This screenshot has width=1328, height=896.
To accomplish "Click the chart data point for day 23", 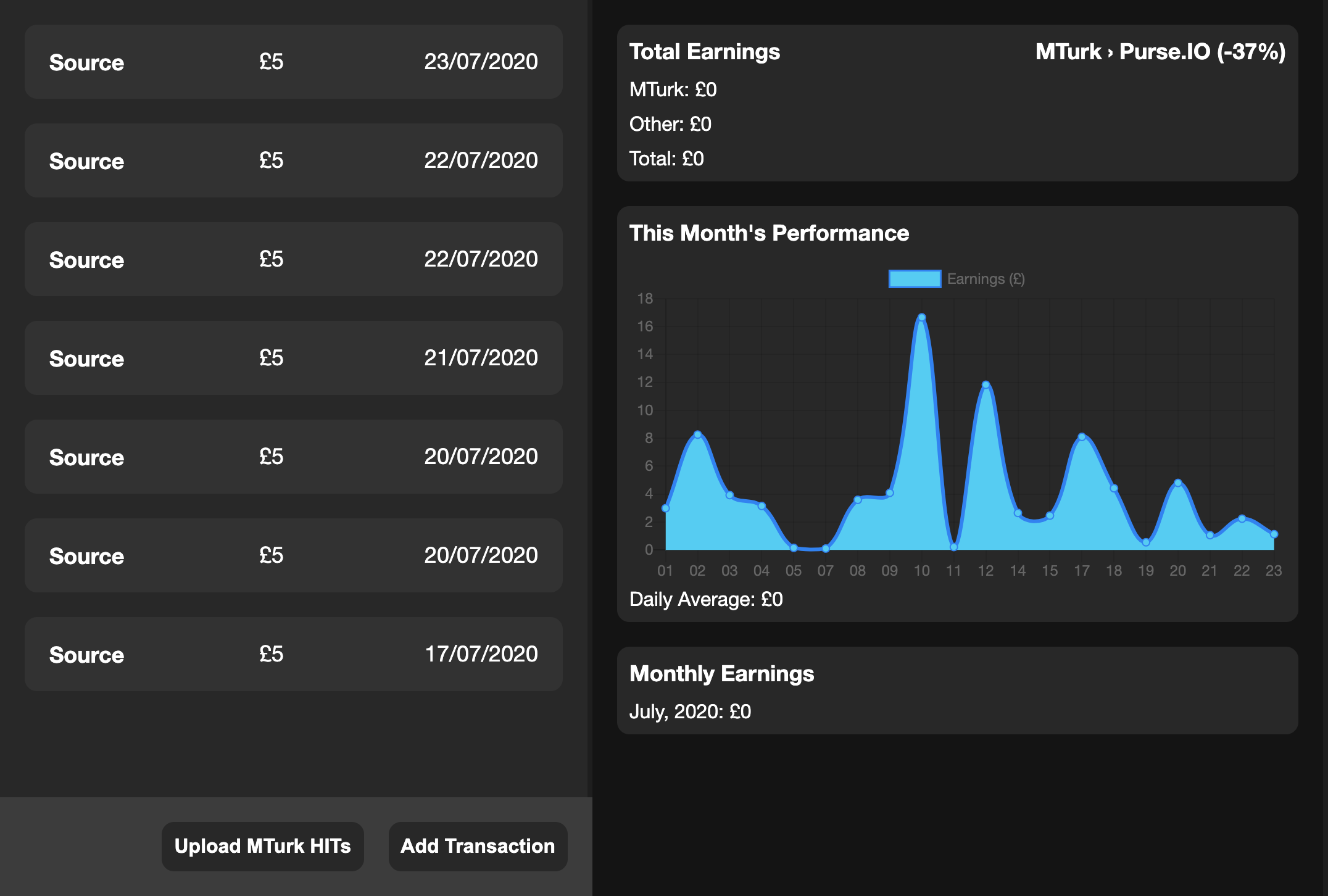I will [1274, 534].
